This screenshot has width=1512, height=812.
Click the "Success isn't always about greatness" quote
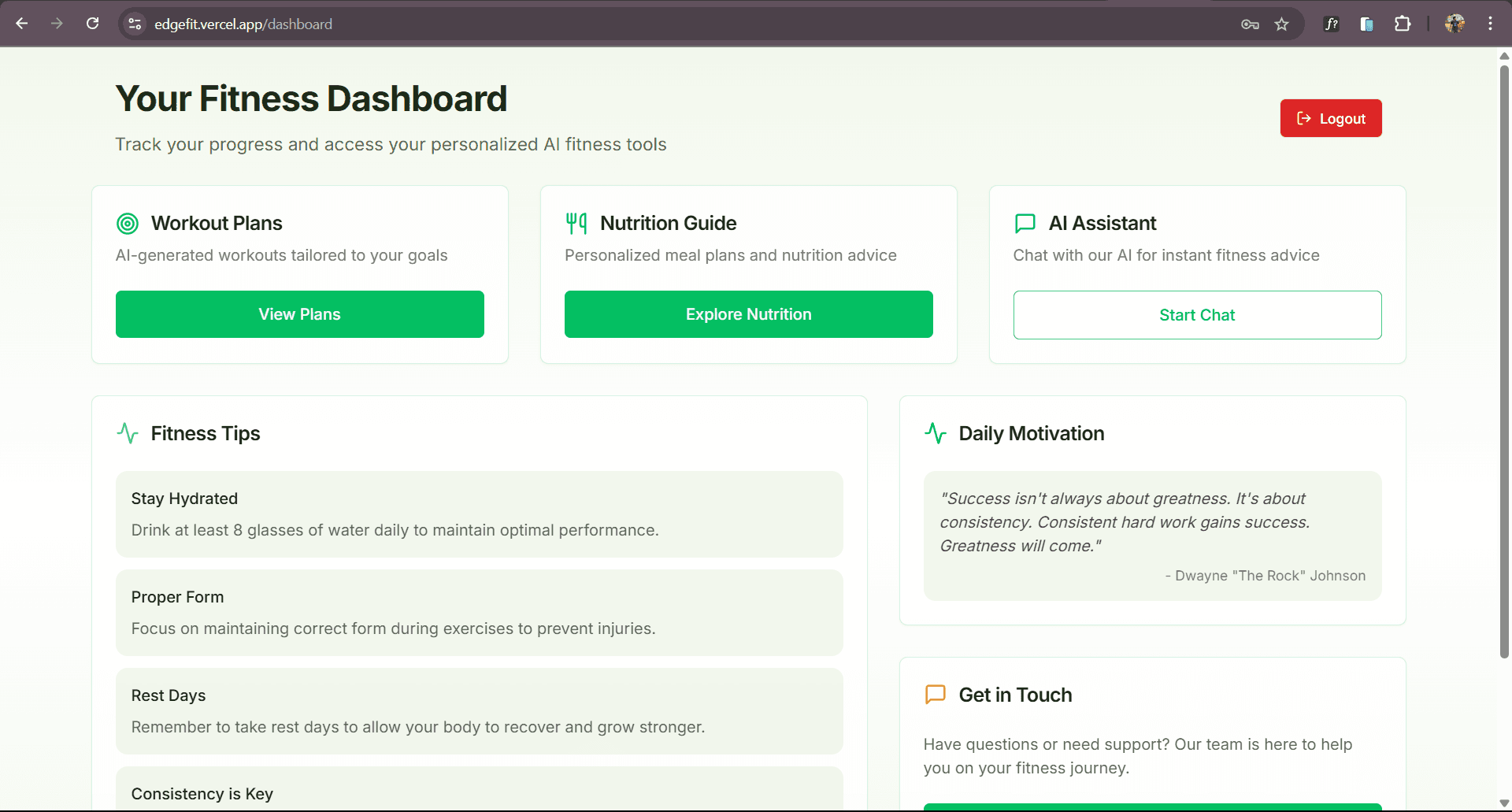1125,522
